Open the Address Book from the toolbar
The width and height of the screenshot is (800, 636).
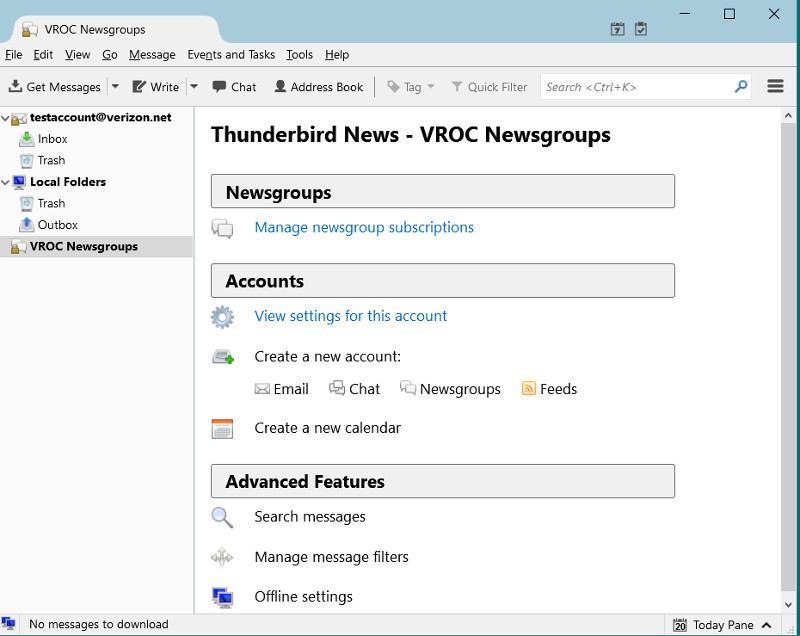click(319, 87)
